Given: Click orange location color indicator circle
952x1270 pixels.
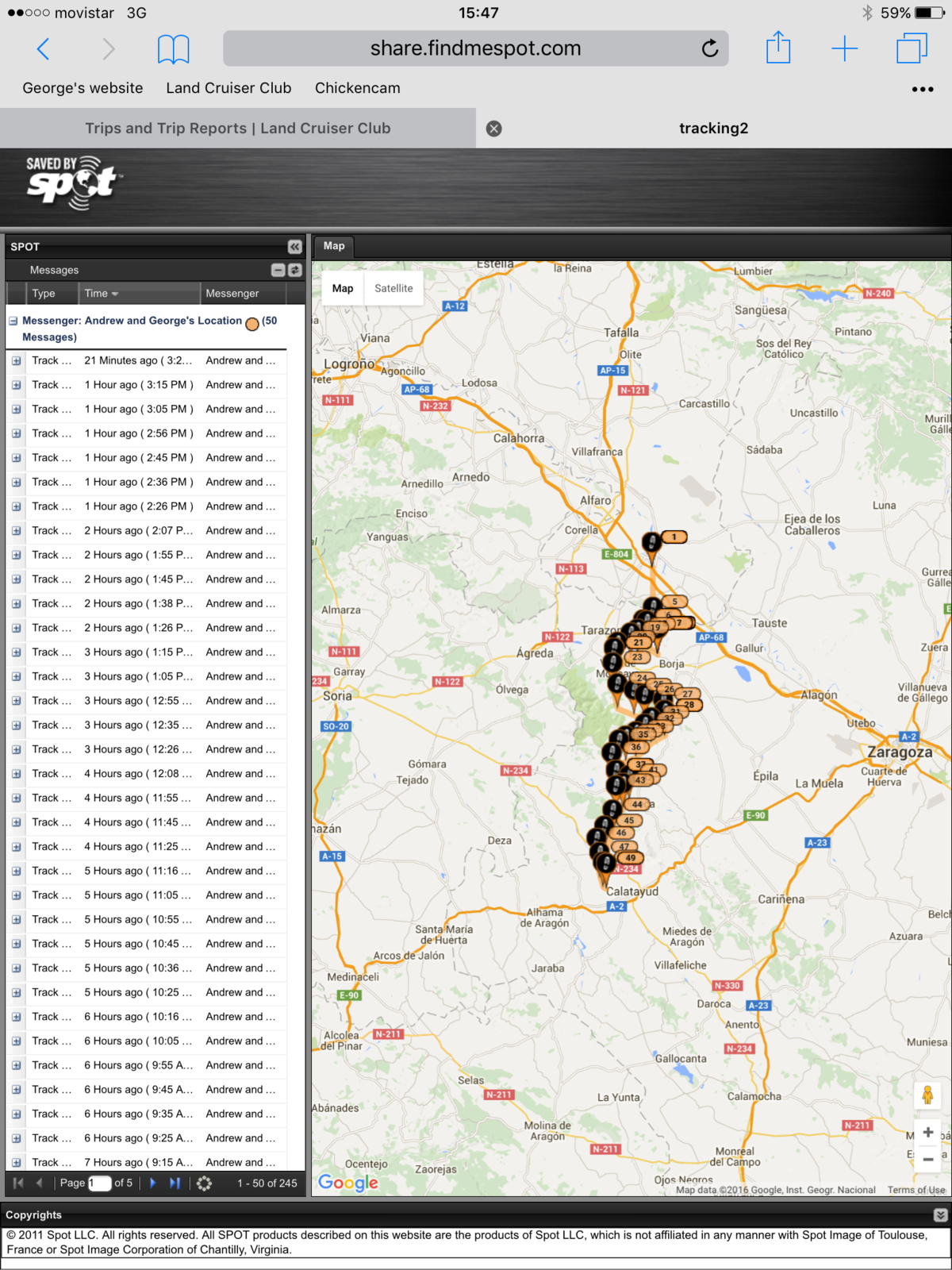Looking at the screenshot, I should click(x=252, y=324).
